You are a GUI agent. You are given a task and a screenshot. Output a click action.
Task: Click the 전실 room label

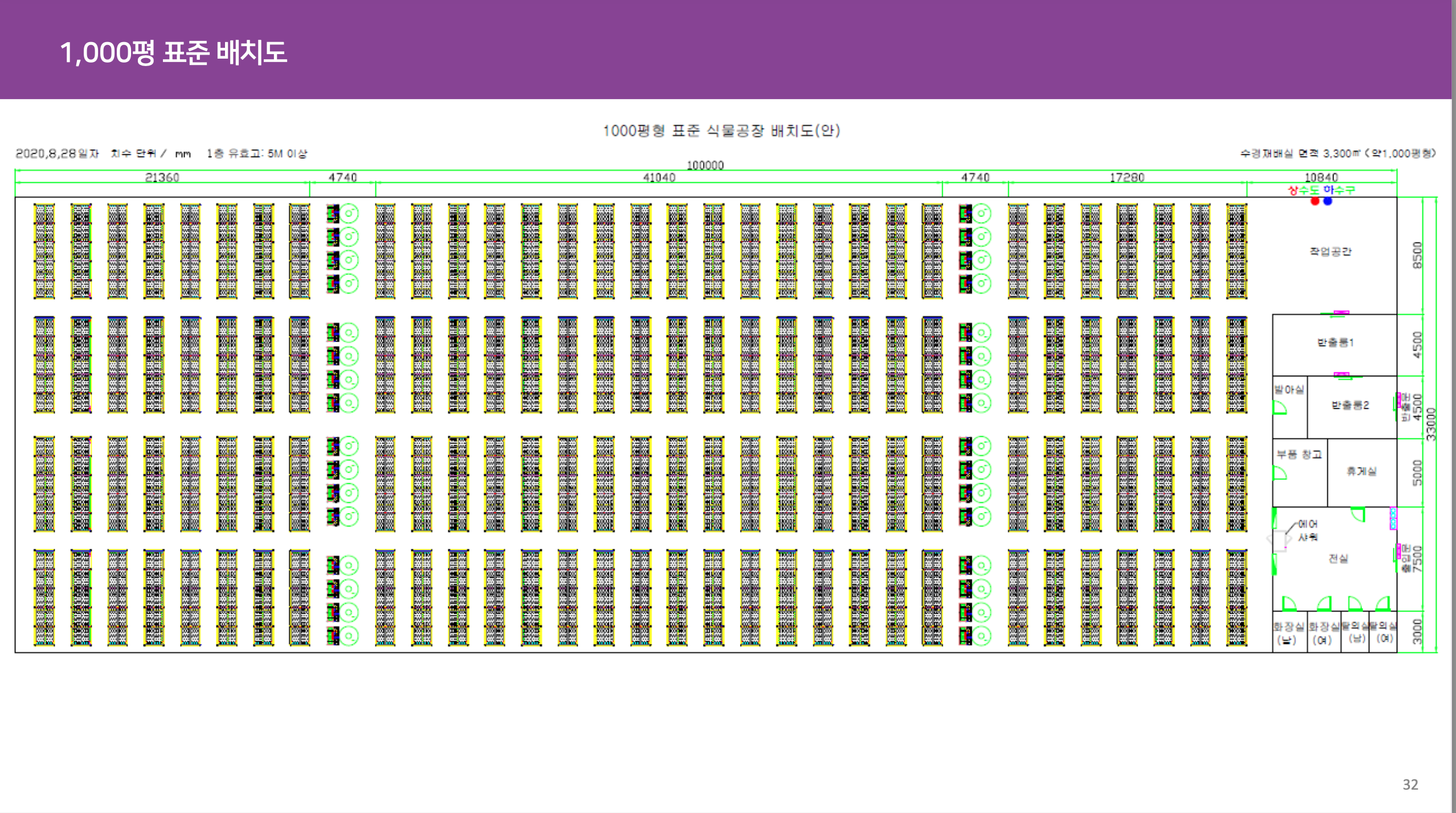(1338, 559)
